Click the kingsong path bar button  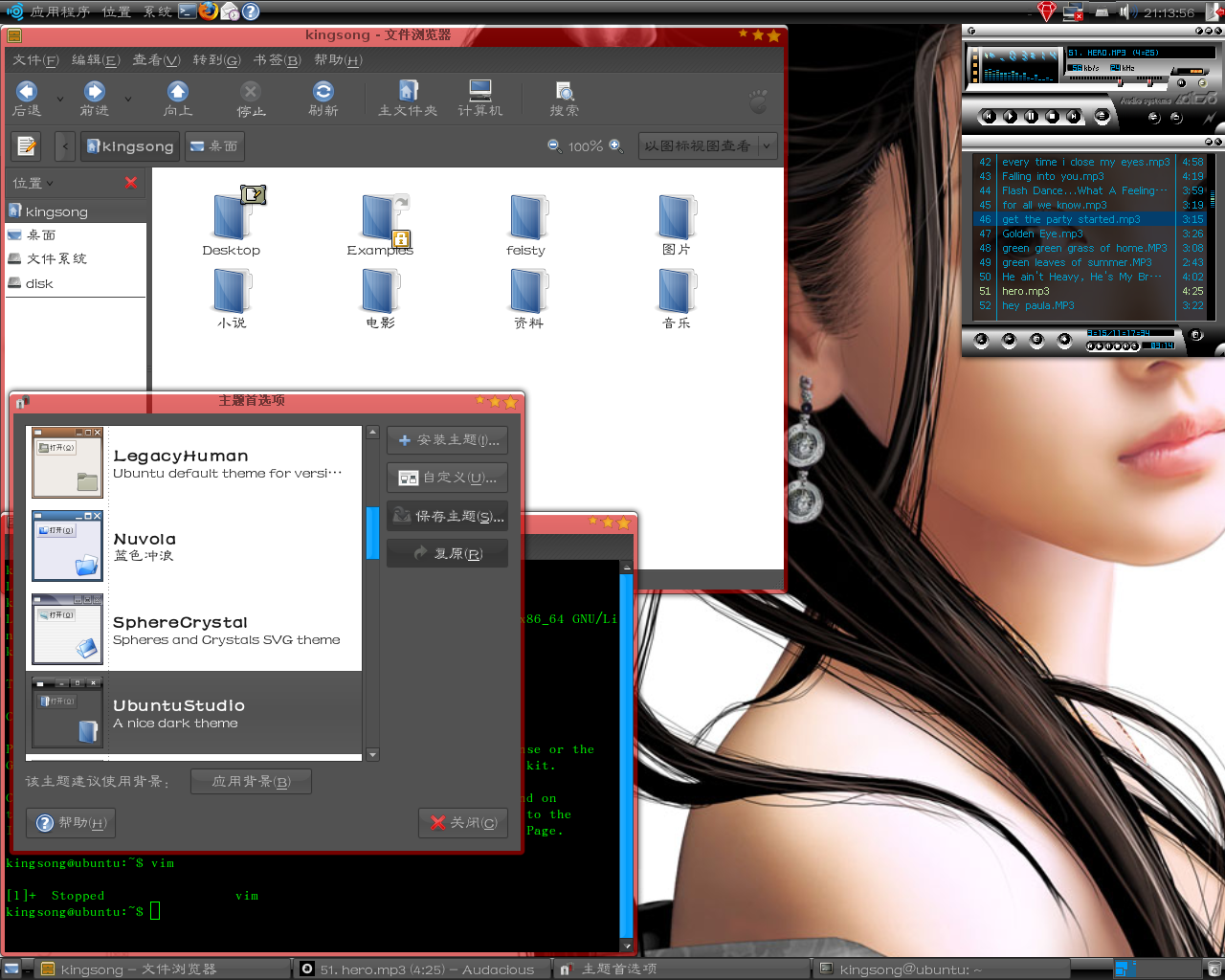click(130, 146)
